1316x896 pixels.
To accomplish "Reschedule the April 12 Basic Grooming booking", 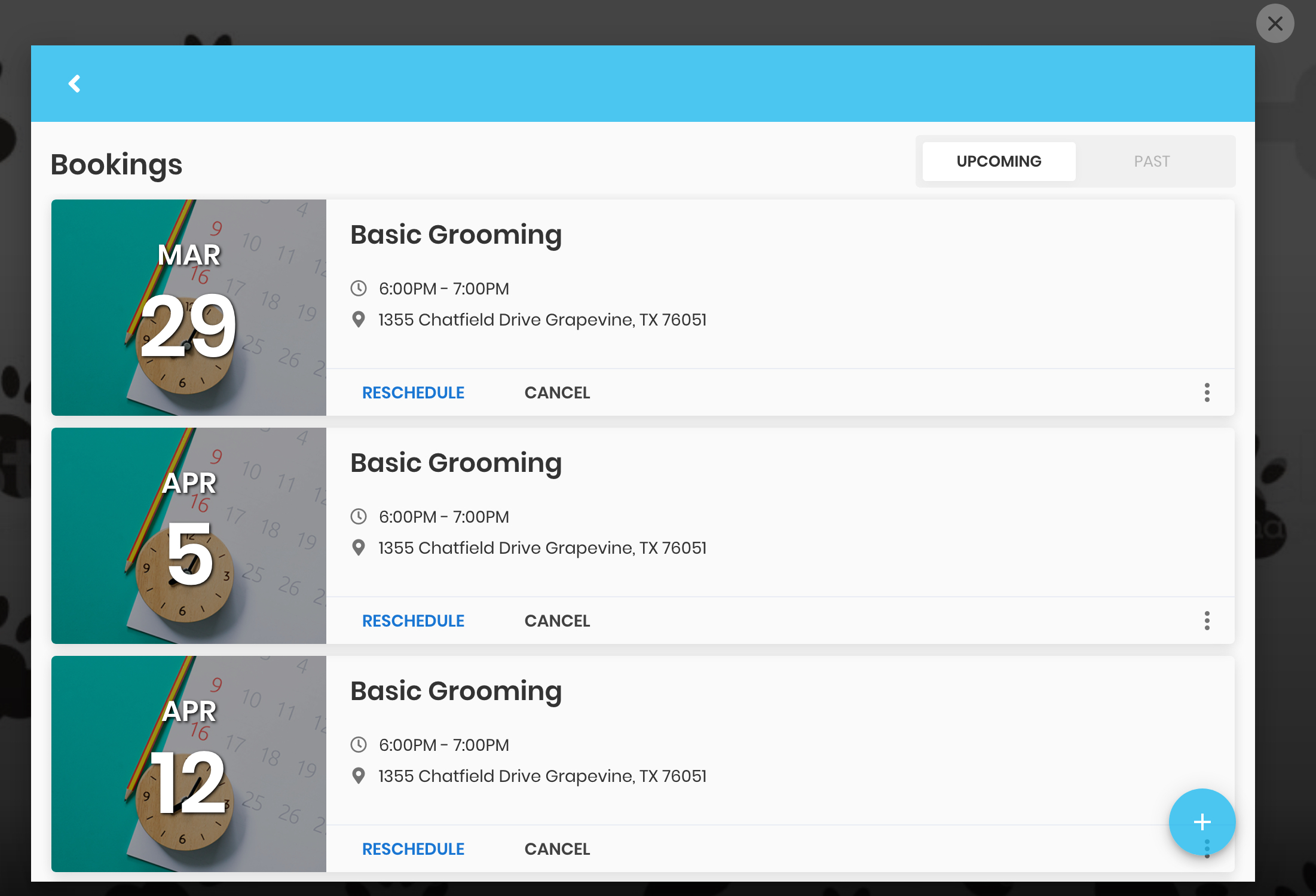I will 413,849.
